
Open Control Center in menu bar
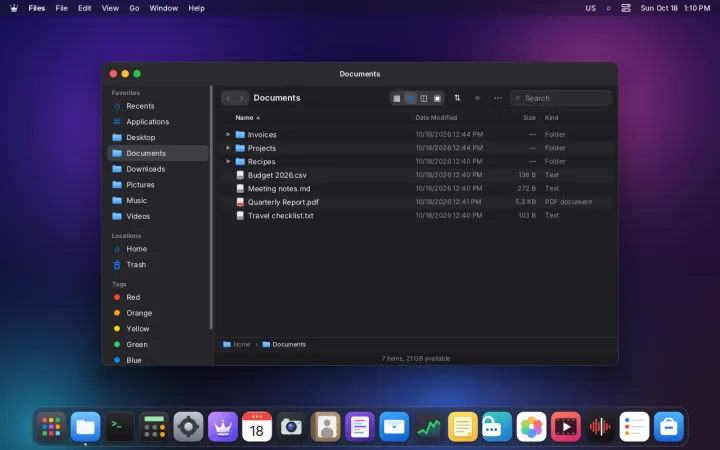coord(626,8)
